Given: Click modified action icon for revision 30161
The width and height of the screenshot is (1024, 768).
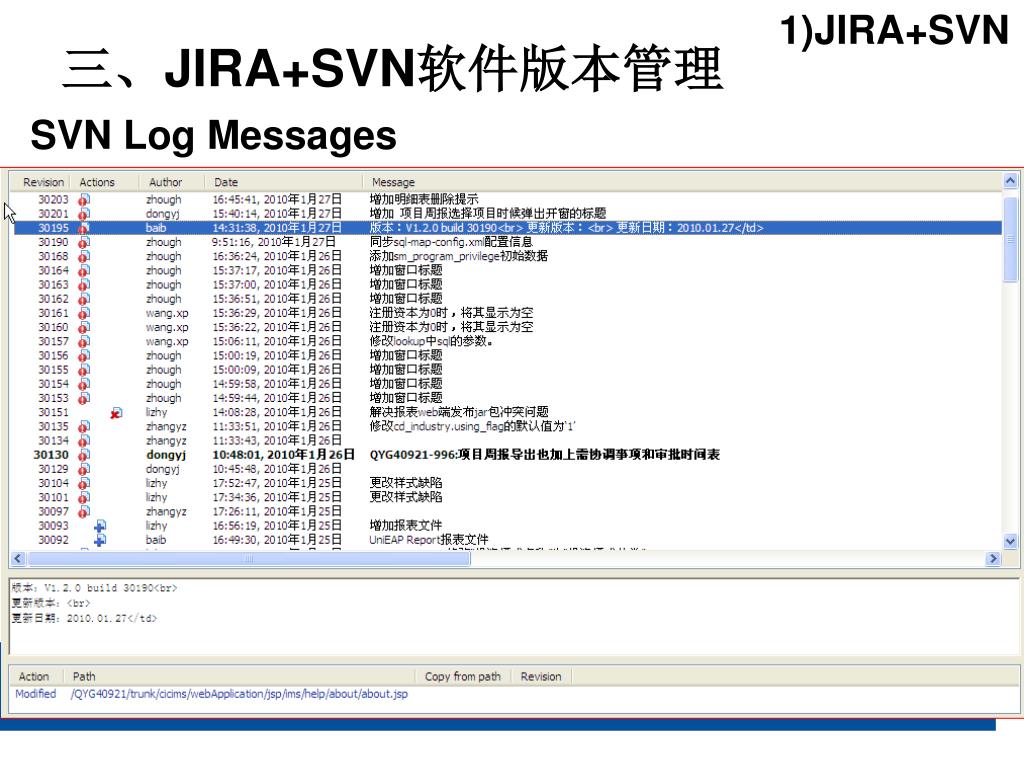Looking at the screenshot, I should click(x=84, y=313).
